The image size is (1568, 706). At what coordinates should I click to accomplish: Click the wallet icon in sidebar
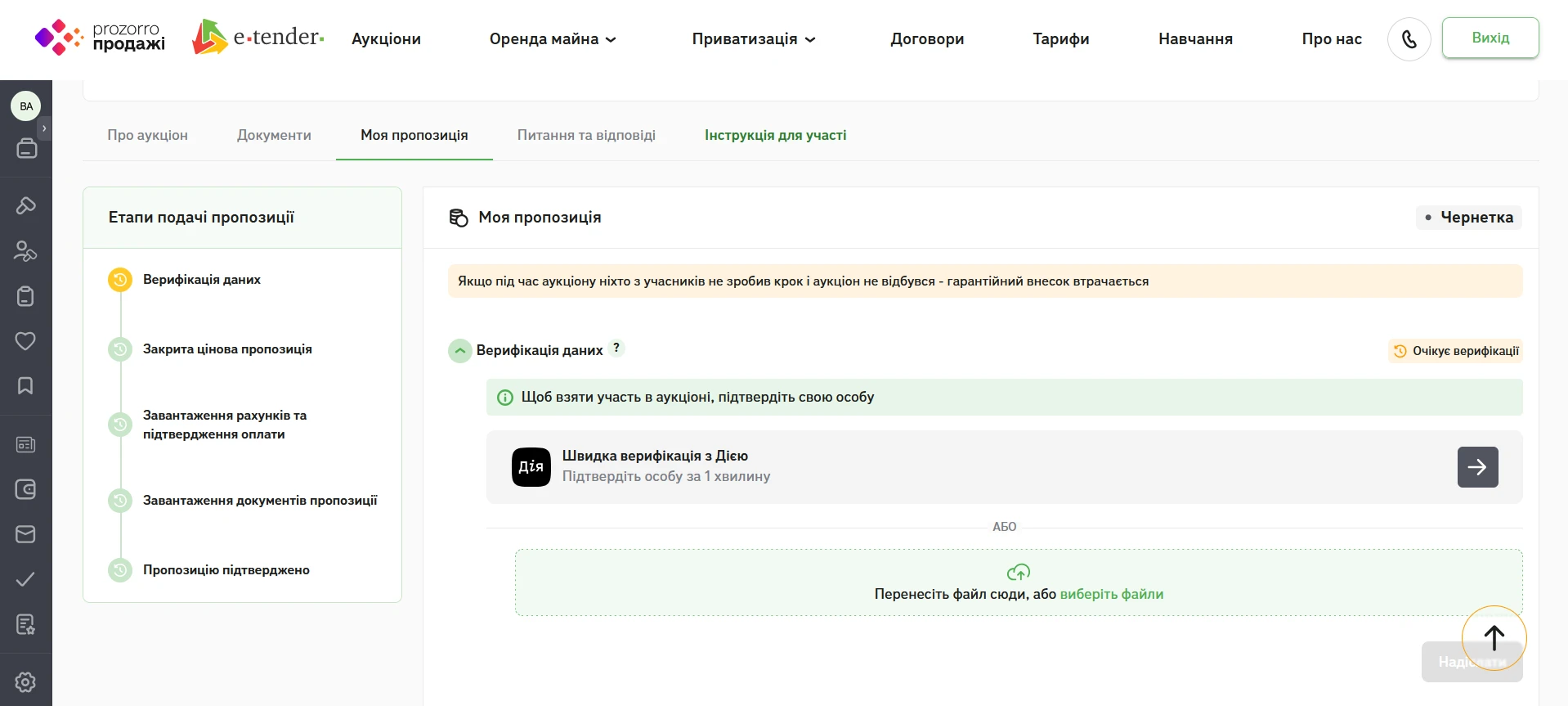tap(25, 489)
